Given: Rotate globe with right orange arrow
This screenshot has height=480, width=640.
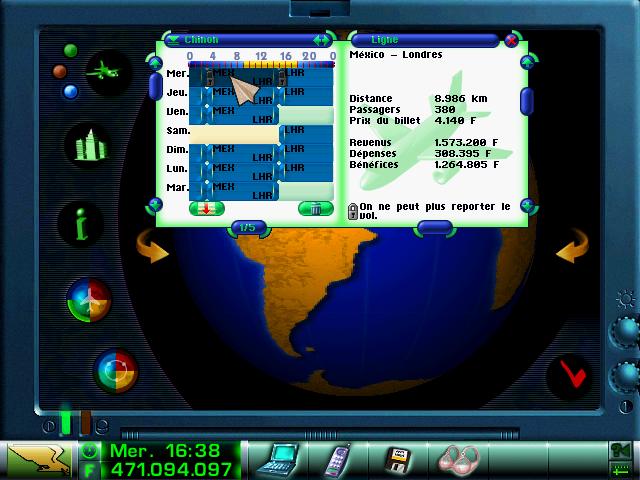Looking at the screenshot, I should (x=573, y=245).
